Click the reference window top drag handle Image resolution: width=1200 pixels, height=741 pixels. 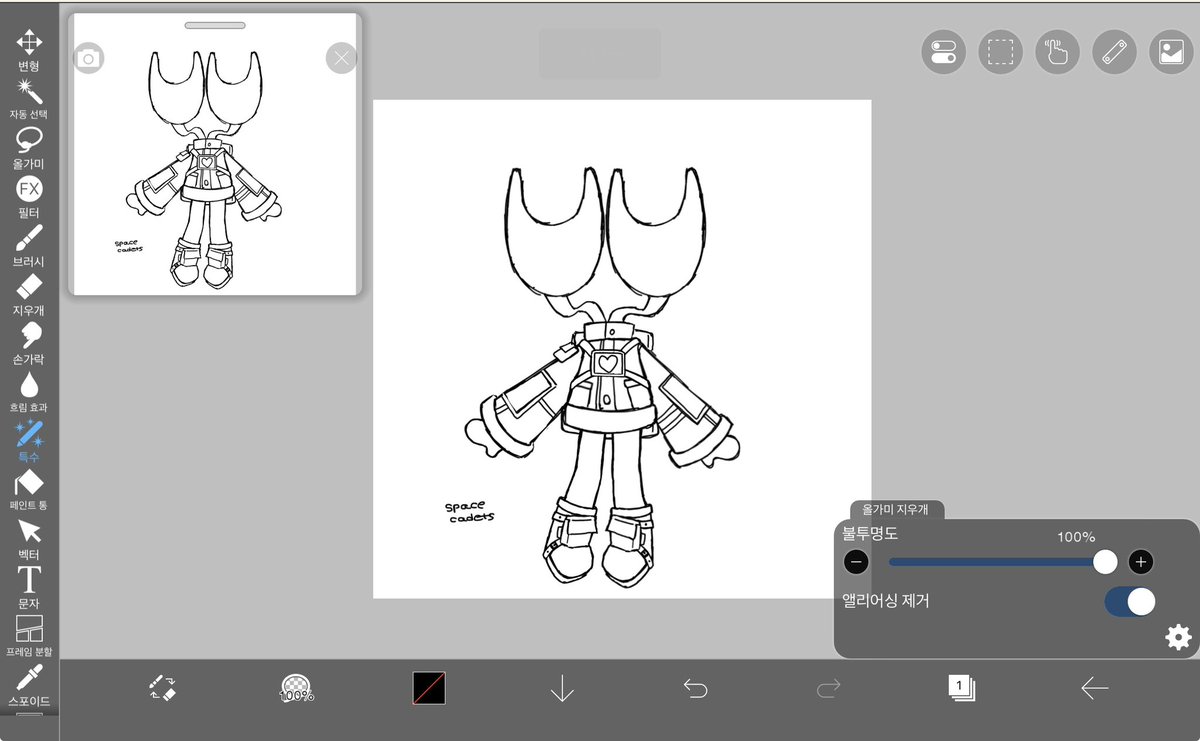pos(215,25)
